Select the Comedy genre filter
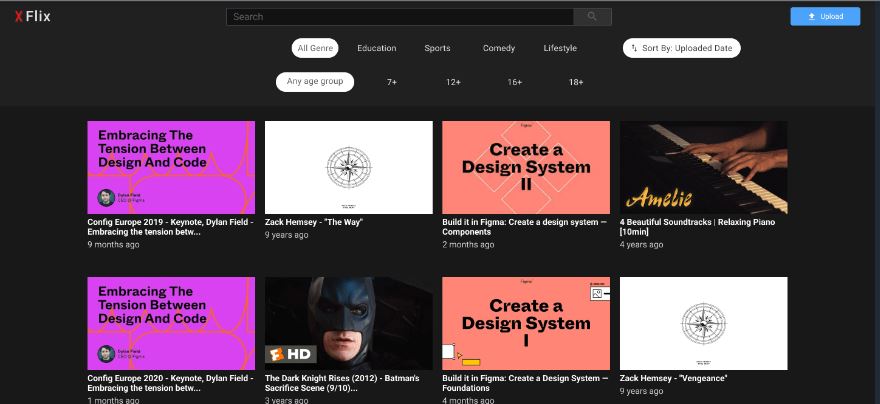The image size is (880, 404). pyautogui.click(x=498, y=48)
